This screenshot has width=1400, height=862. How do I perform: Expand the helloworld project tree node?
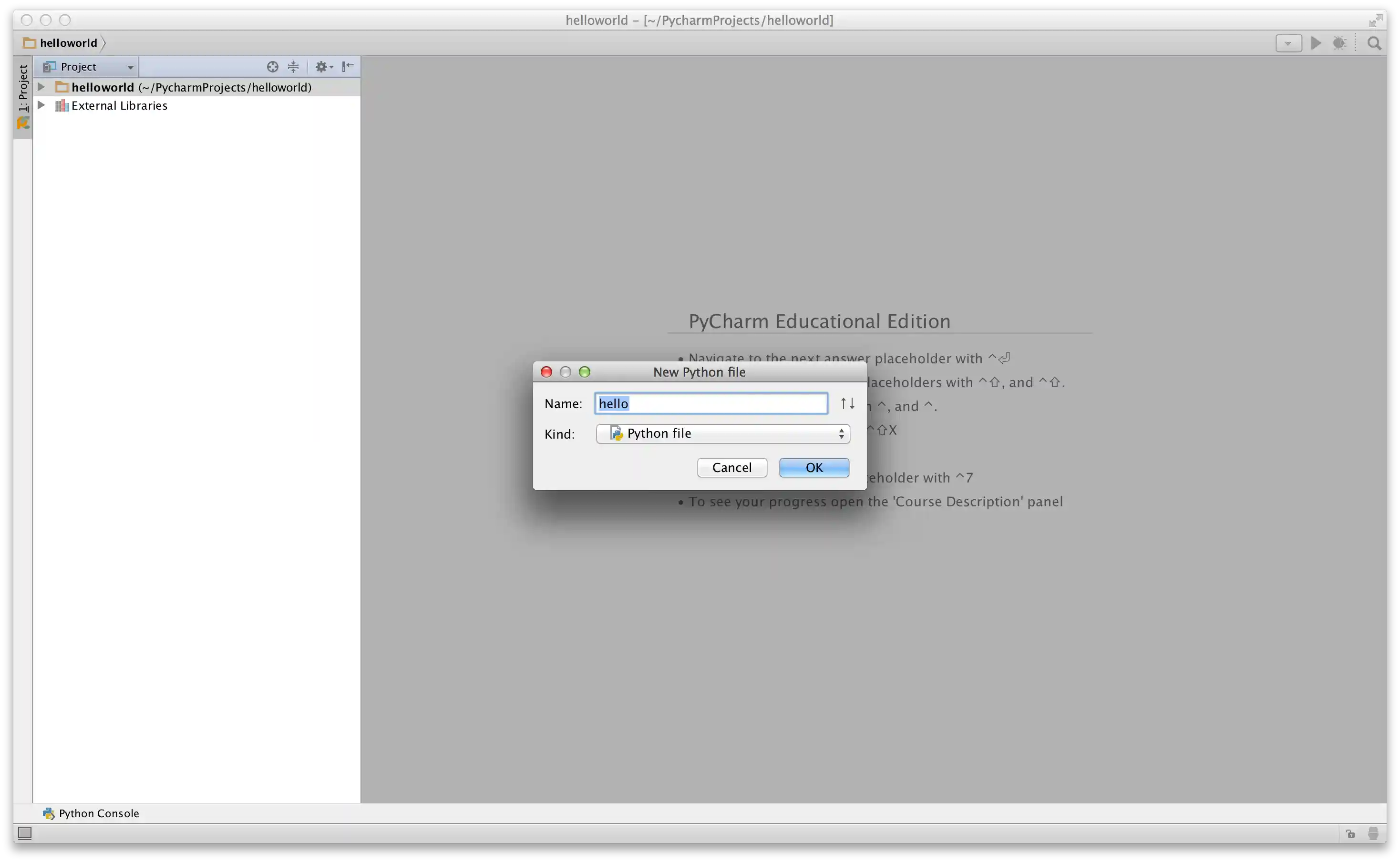click(41, 87)
